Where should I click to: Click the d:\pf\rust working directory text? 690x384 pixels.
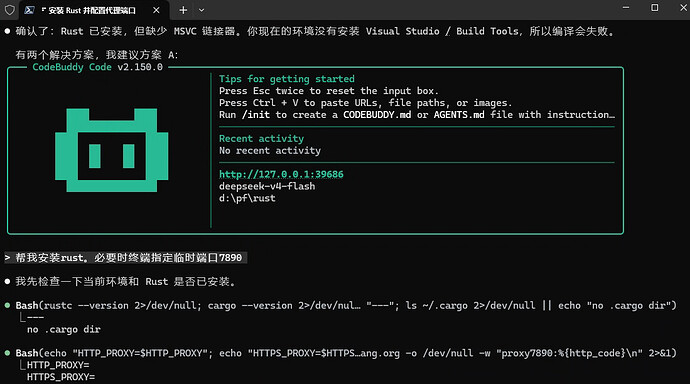247,198
